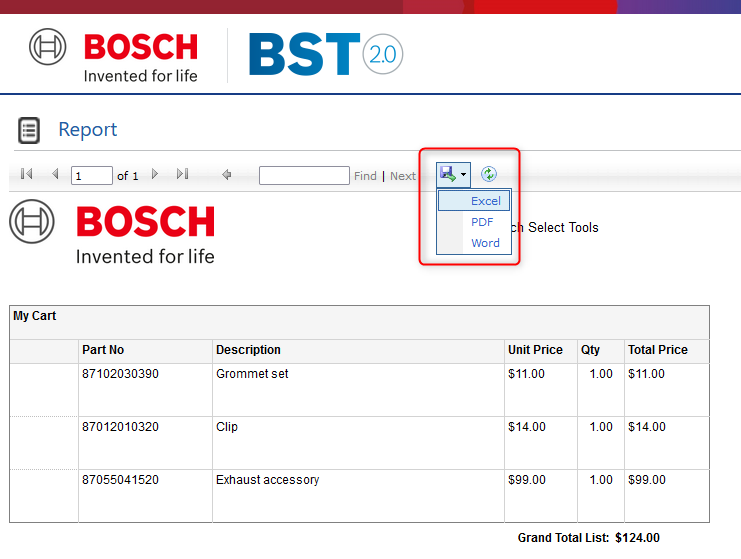Focus the current page number box

[x=92, y=176]
